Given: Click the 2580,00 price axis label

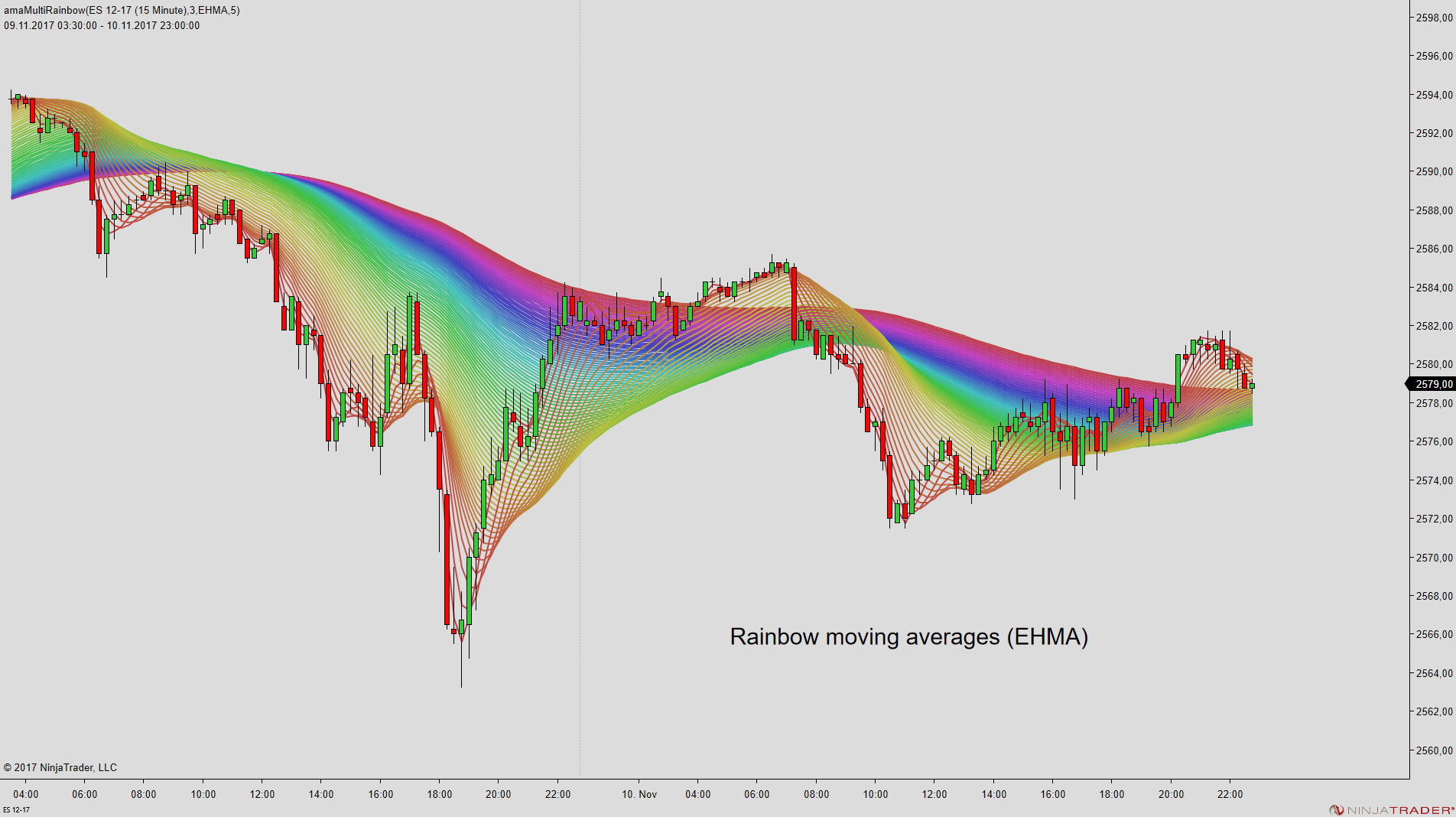Looking at the screenshot, I should pos(1435,364).
